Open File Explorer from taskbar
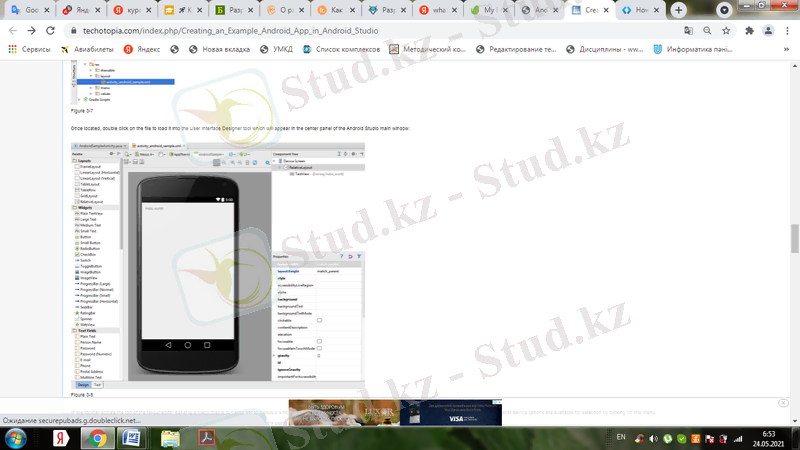Screen dimensions: 800x450 (170, 439)
